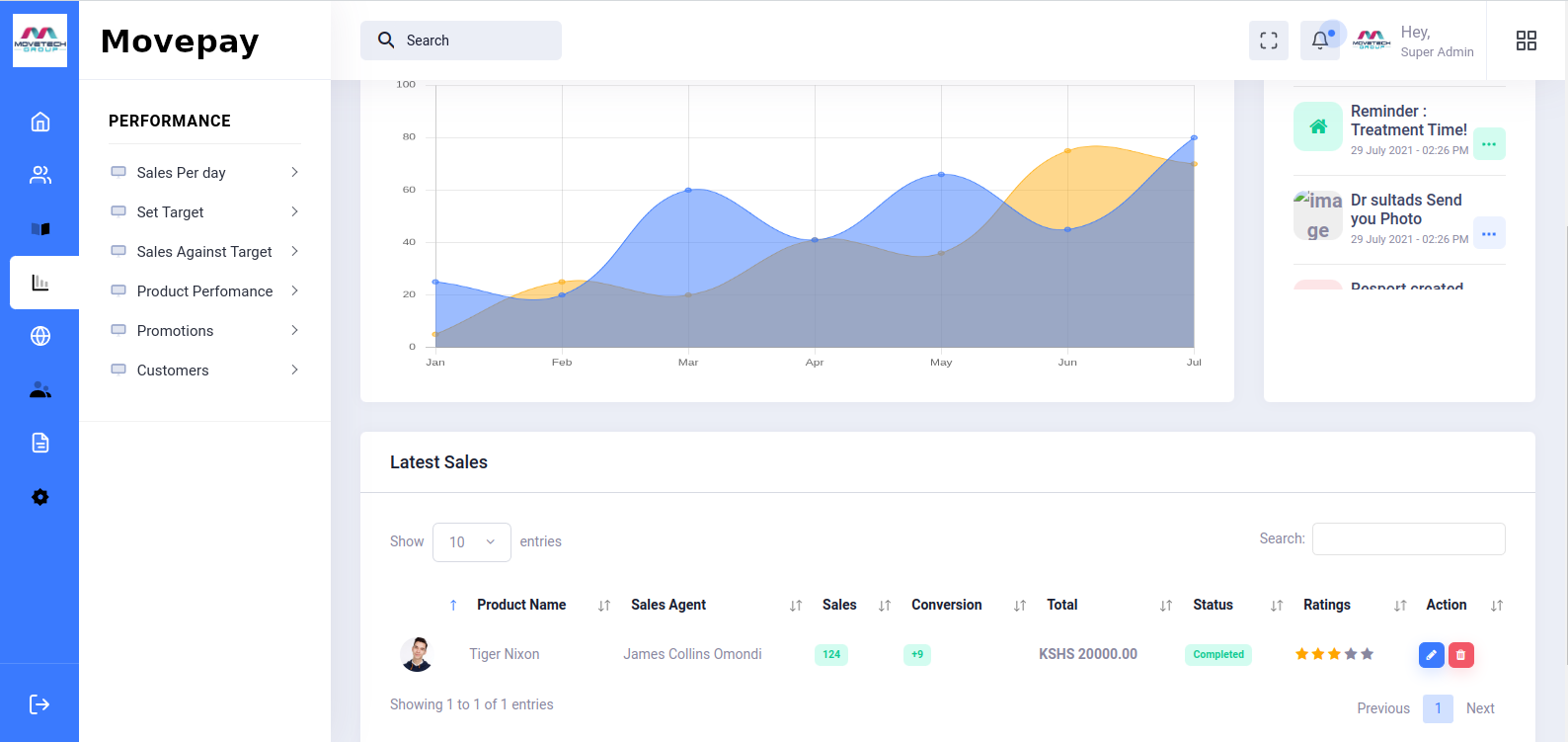This screenshot has width=1568, height=742.
Task: Click the Completed status badge
Action: (1218, 654)
